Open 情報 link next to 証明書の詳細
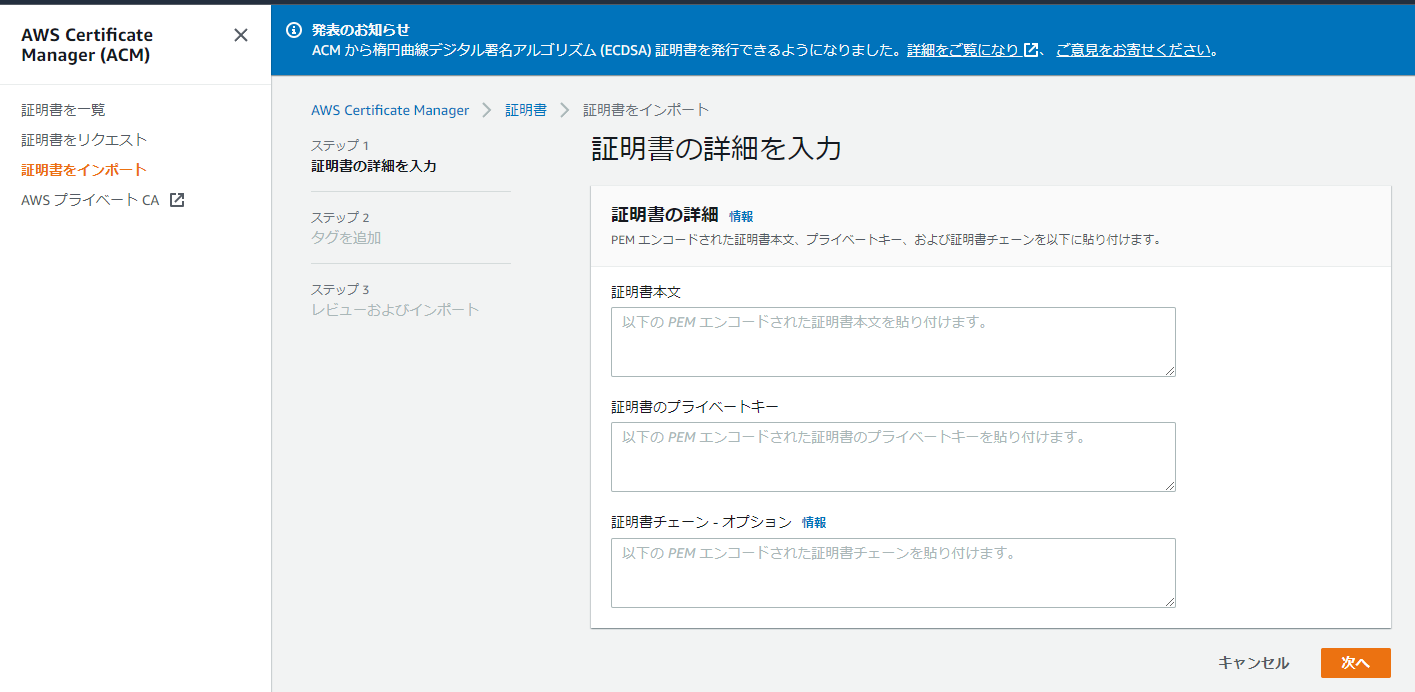This screenshot has height=692, width=1415. [741, 216]
